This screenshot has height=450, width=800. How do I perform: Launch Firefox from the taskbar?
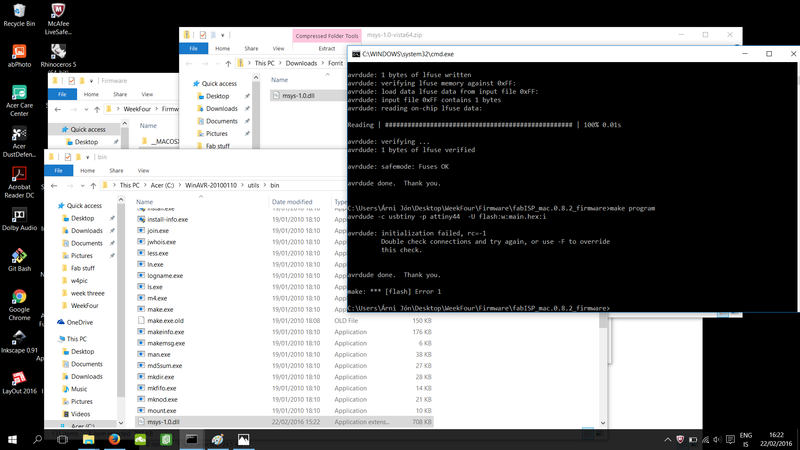click(x=114, y=439)
